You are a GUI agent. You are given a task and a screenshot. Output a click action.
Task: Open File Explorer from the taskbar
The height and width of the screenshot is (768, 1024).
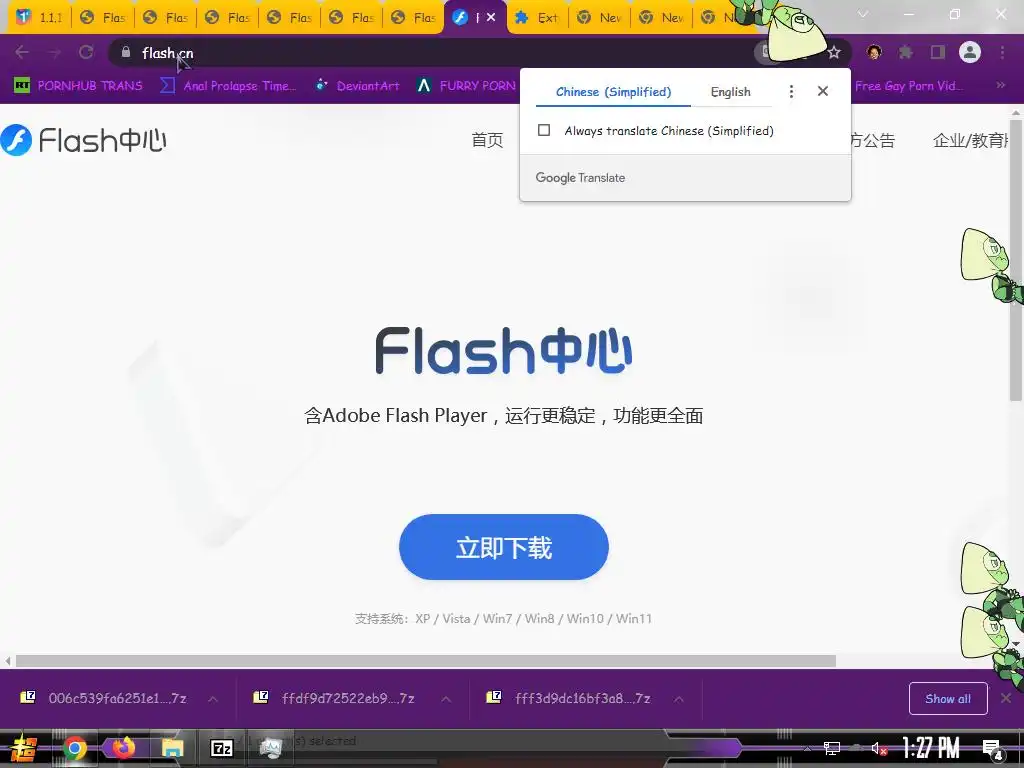172,748
